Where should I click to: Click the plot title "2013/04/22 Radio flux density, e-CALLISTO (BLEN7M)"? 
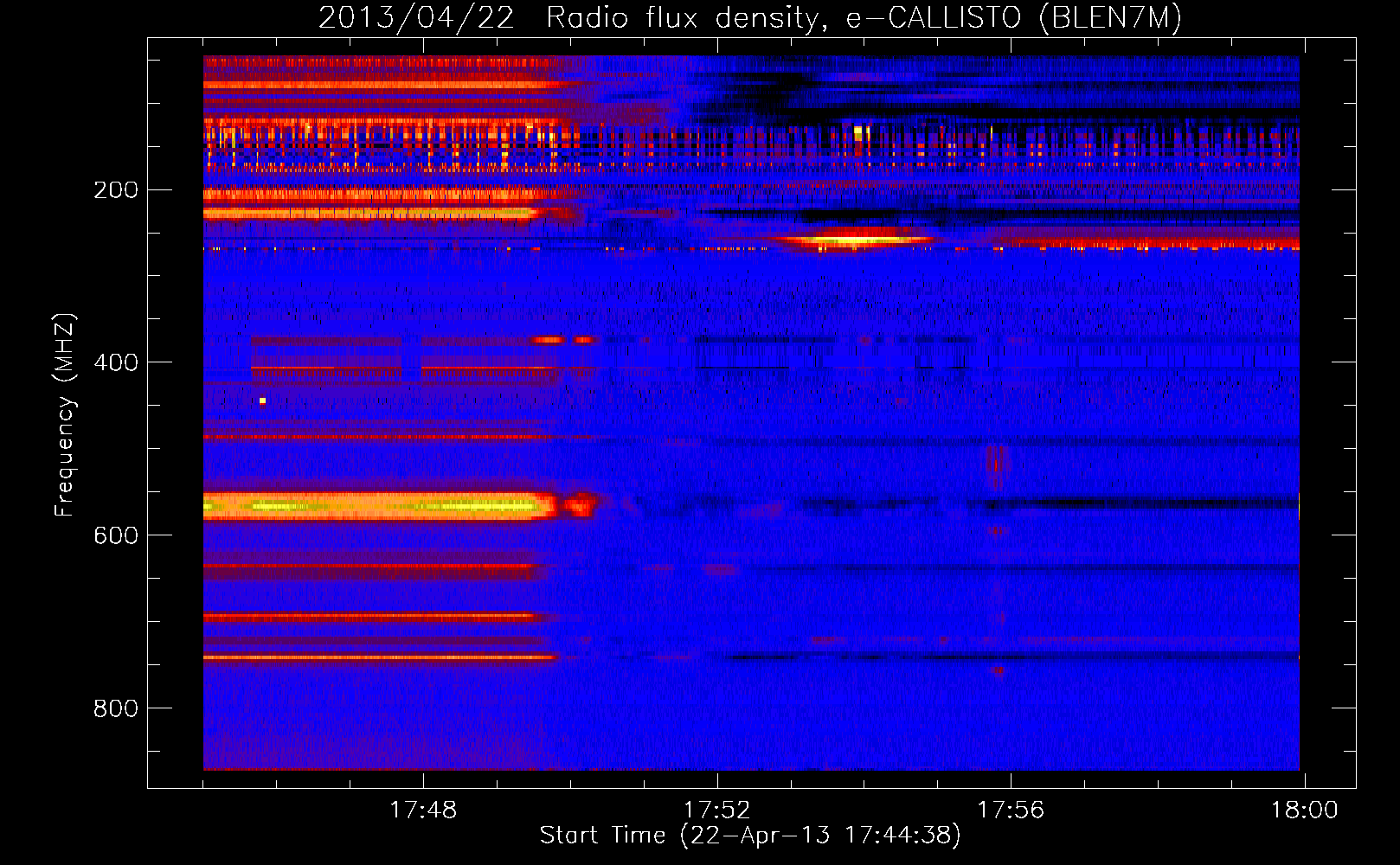coord(750,17)
